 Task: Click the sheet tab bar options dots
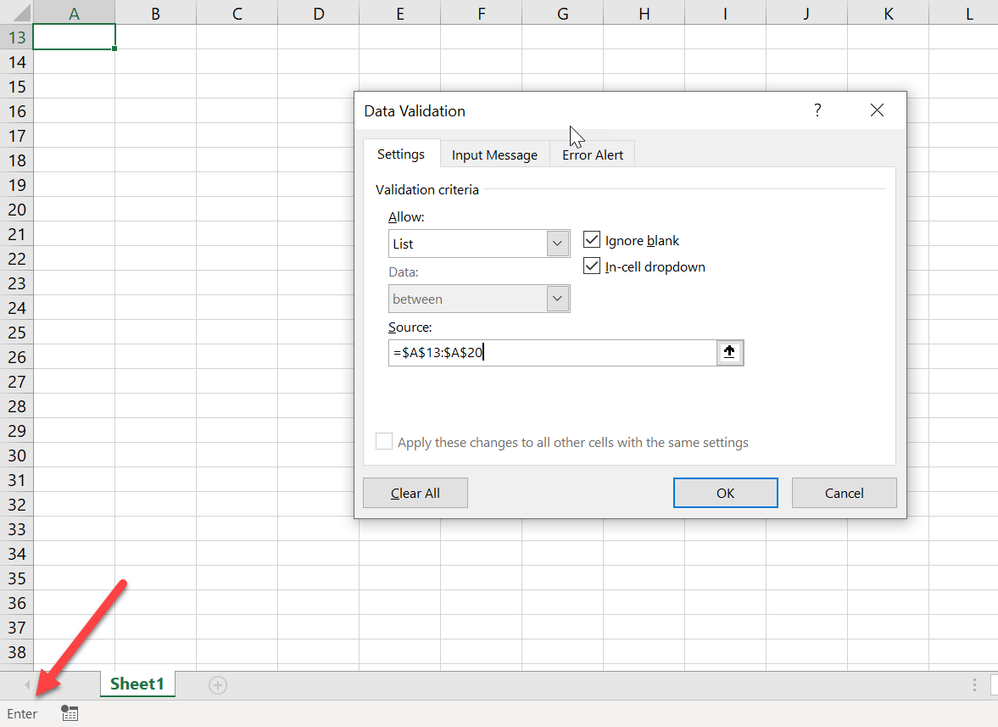pyautogui.click(x=974, y=685)
